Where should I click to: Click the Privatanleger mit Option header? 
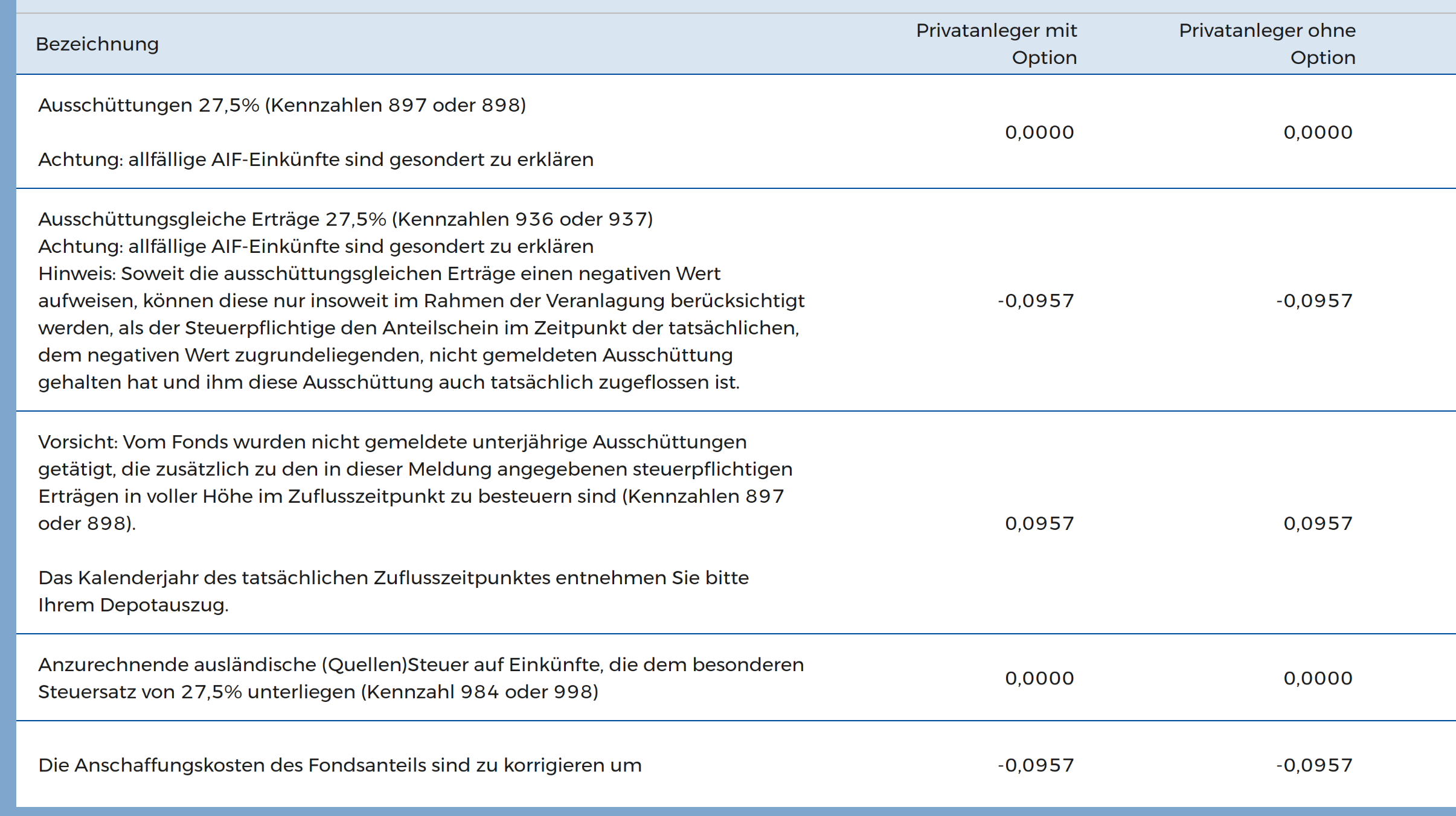[996, 43]
